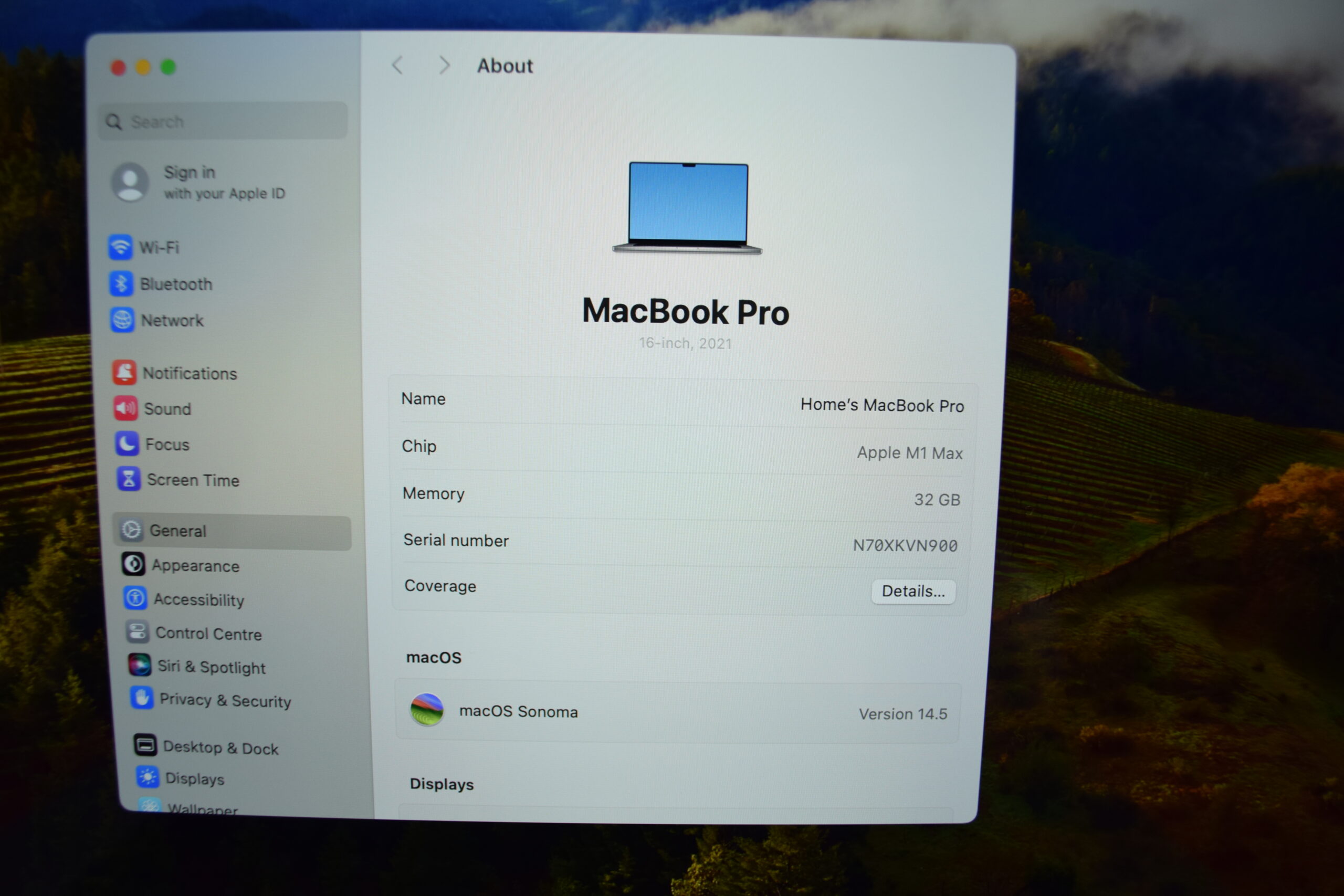Select the Network globe icon

[x=122, y=320]
